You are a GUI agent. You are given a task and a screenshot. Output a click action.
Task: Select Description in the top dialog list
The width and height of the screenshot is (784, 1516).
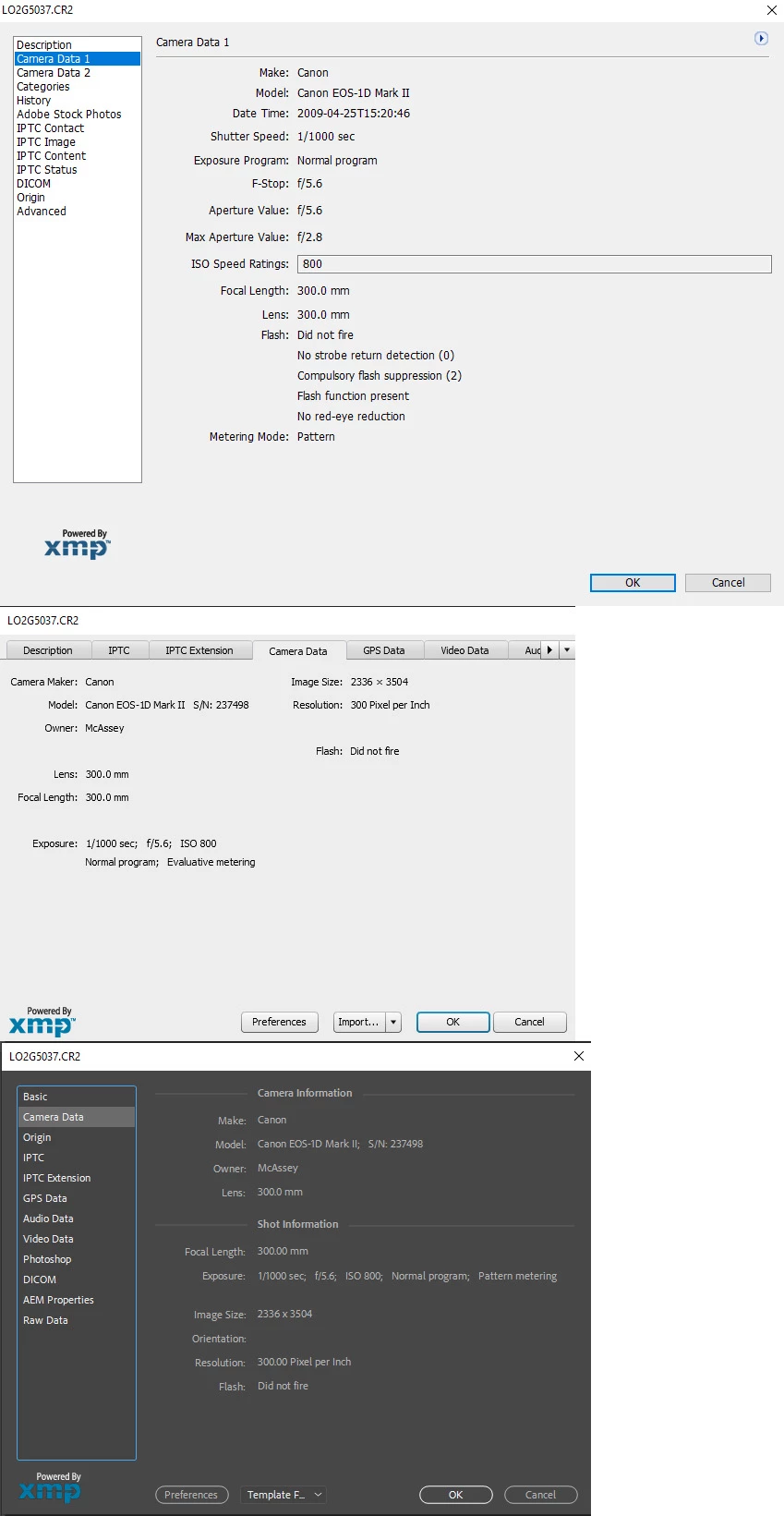point(78,44)
